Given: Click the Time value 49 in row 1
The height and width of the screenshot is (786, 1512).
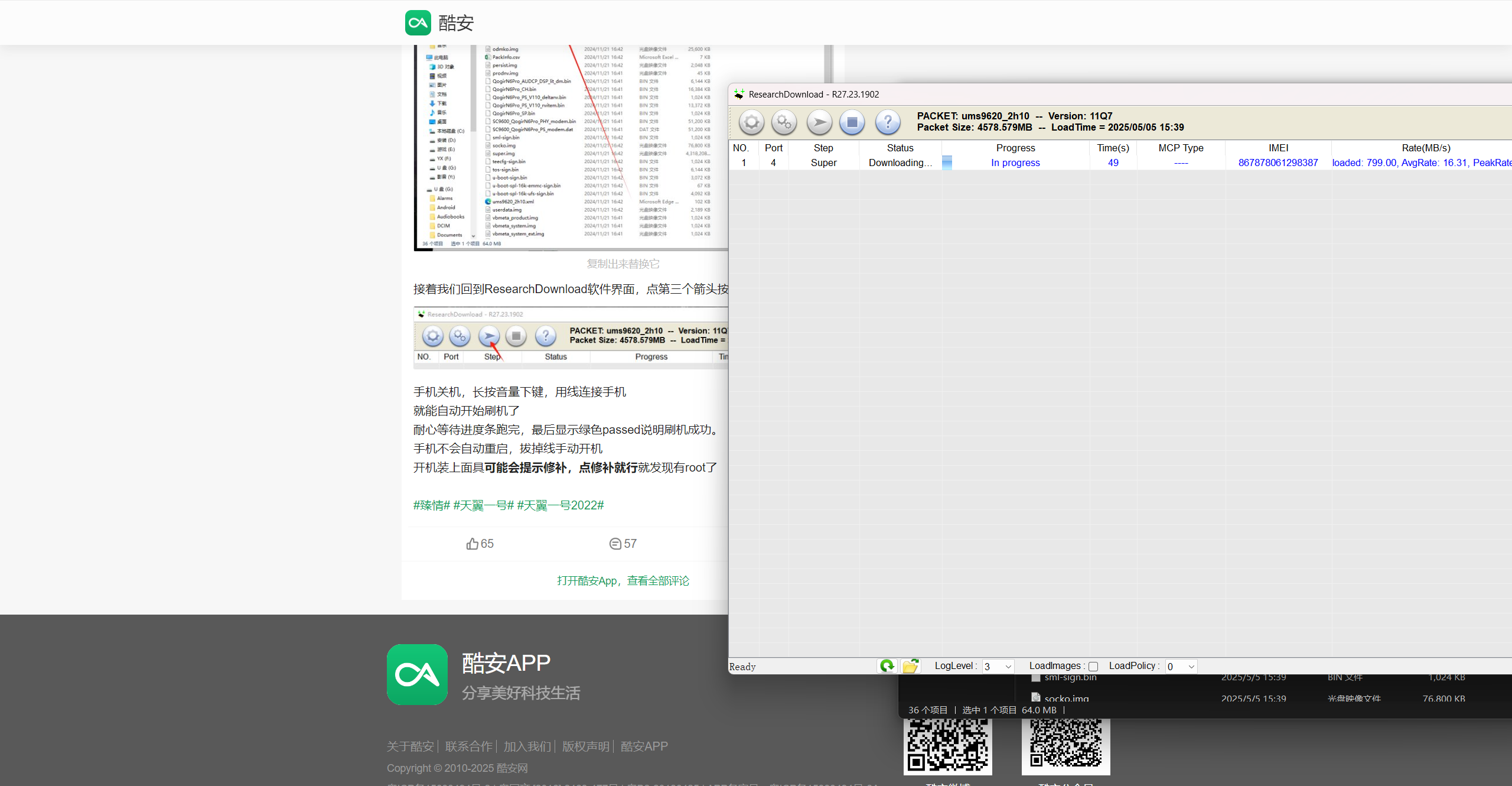Looking at the screenshot, I should 1113,163.
